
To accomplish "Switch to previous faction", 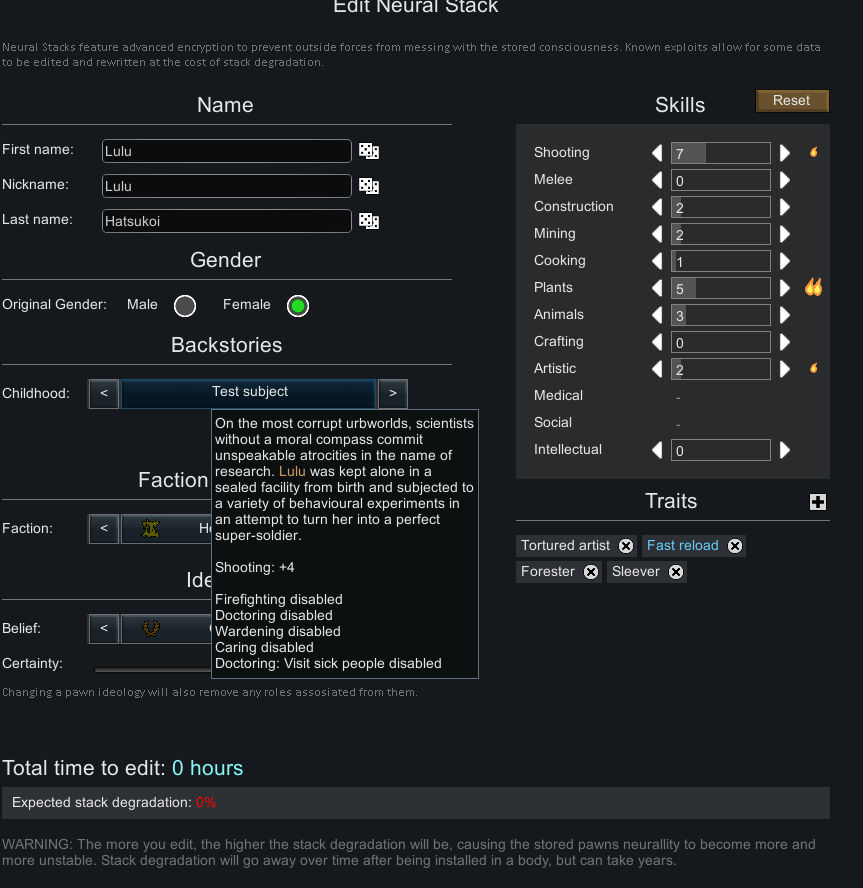I will pyautogui.click(x=104, y=528).
